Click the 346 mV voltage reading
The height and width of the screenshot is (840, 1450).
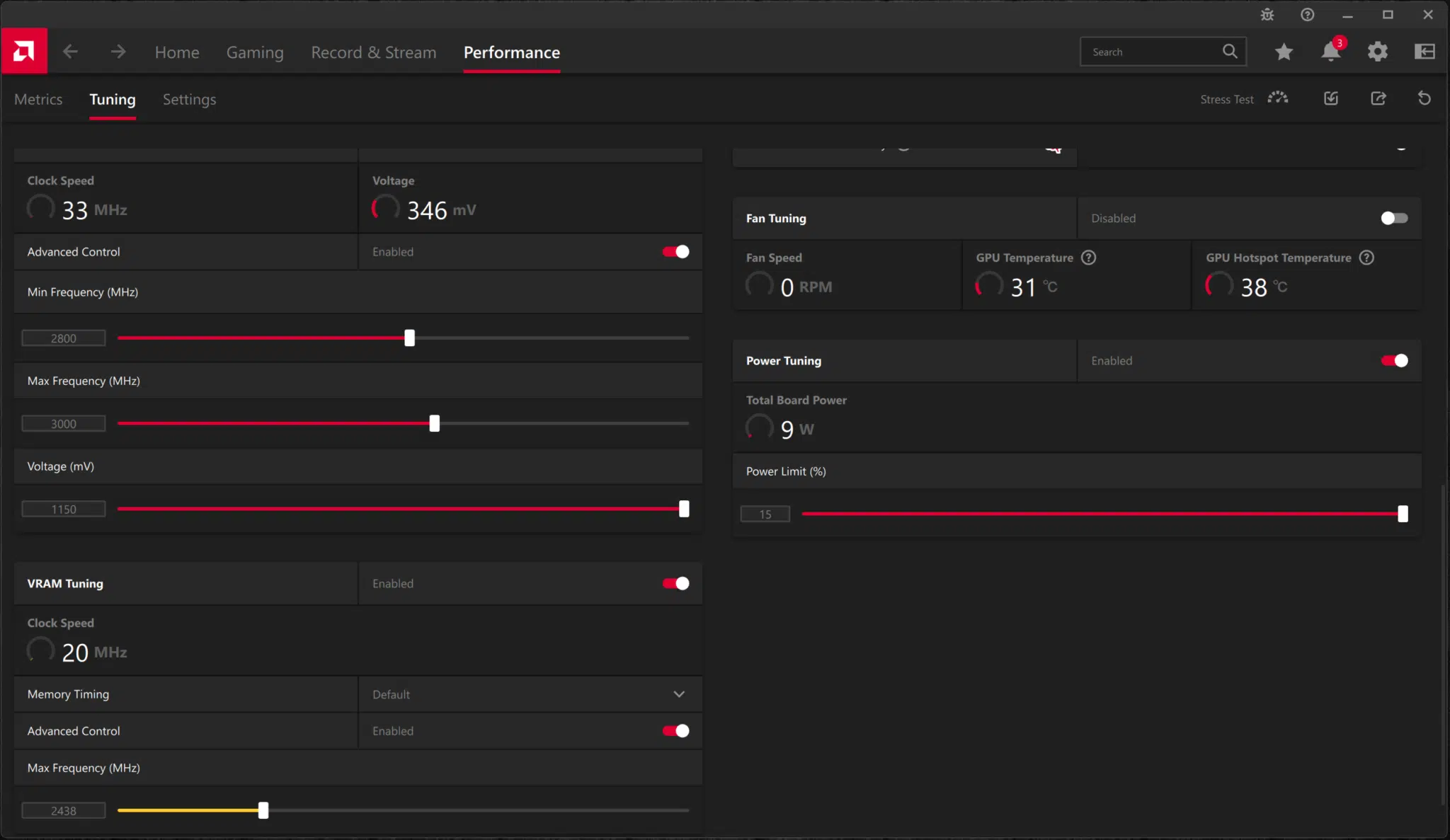pos(441,210)
